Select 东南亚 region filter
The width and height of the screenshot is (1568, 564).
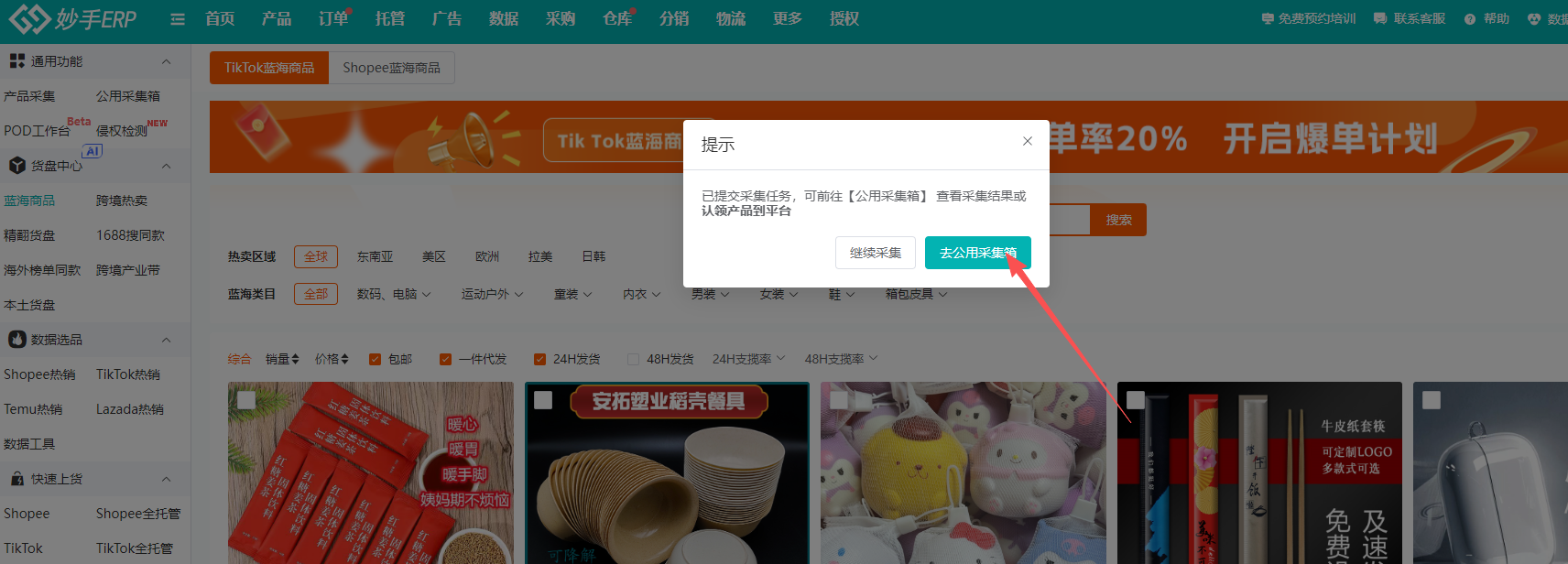376,256
